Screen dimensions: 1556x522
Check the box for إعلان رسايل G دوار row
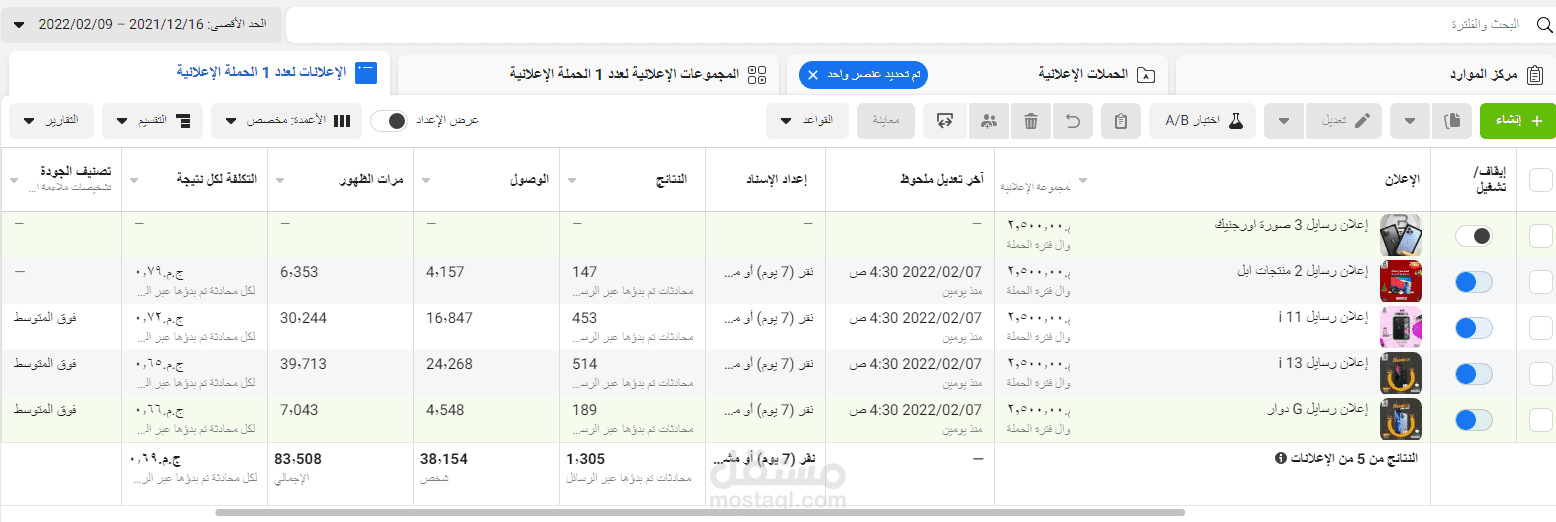click(1541, 420)
